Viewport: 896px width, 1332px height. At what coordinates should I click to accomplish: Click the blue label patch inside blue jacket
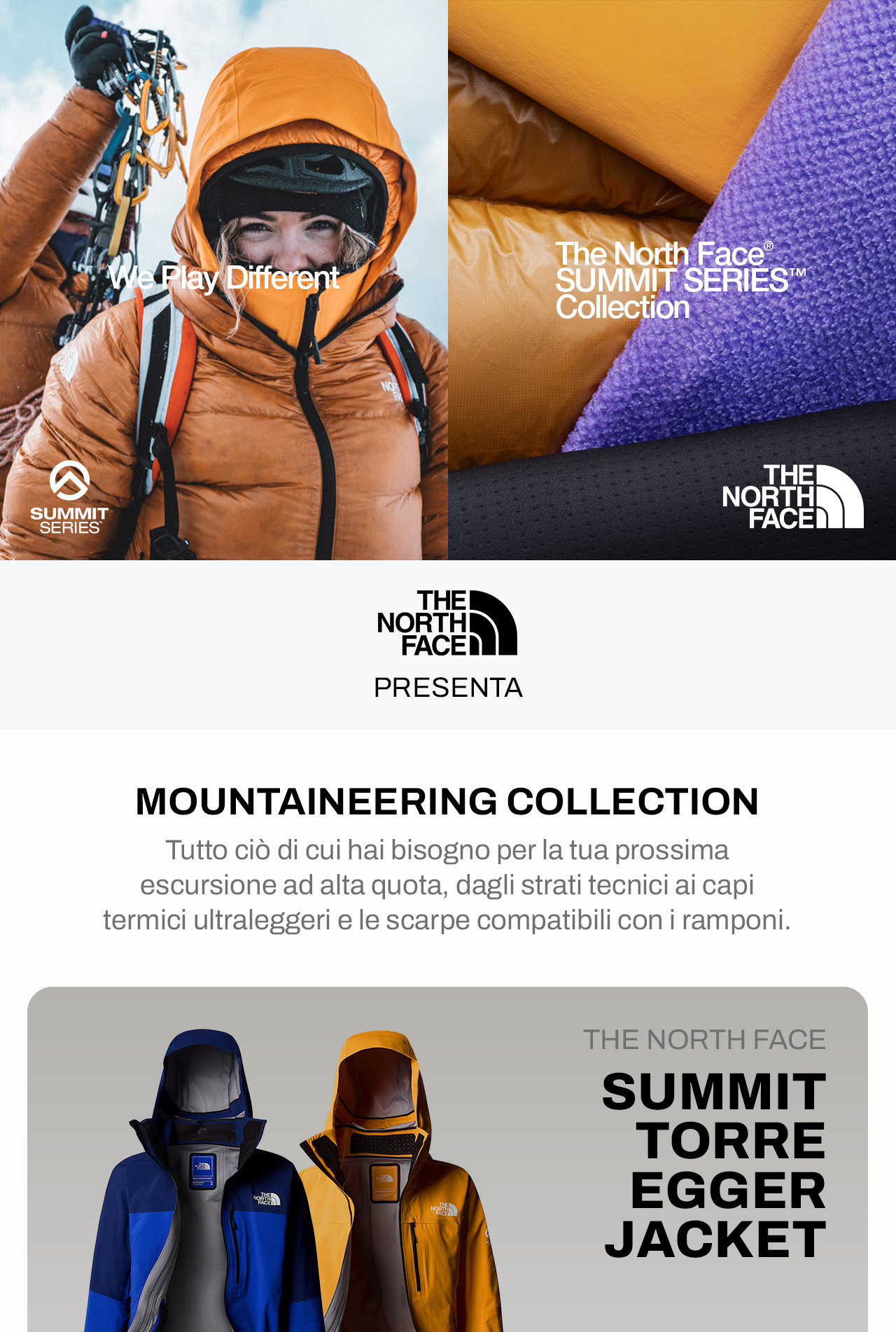click(202, 1171)
